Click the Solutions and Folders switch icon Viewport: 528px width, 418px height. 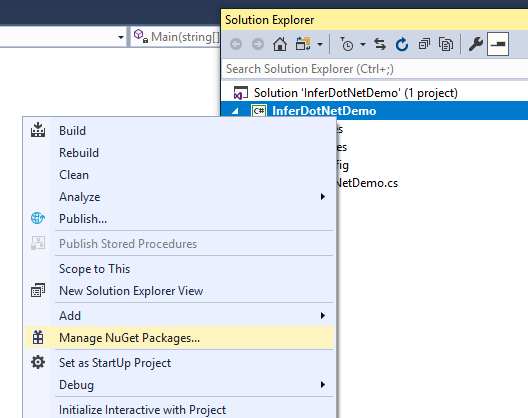coord(303,44)
